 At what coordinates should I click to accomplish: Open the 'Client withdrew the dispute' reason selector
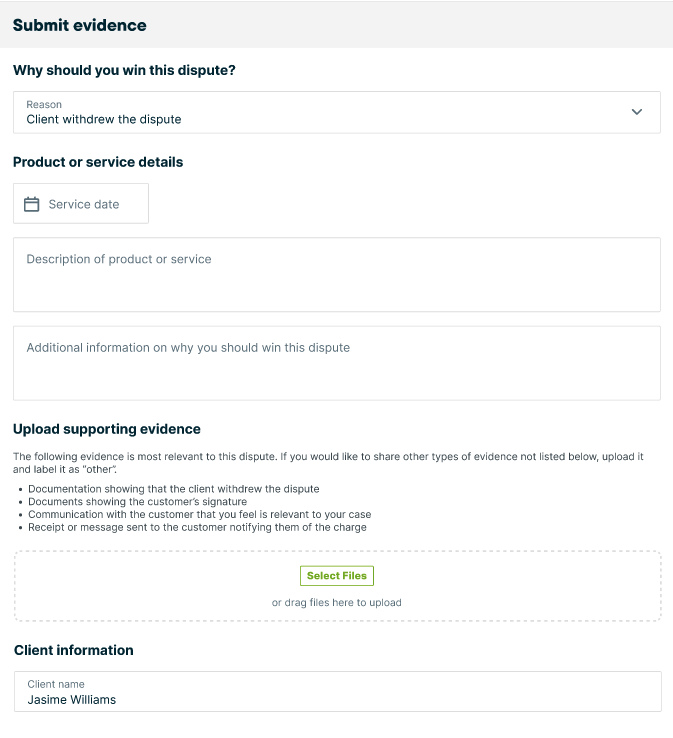pos(336,112)
